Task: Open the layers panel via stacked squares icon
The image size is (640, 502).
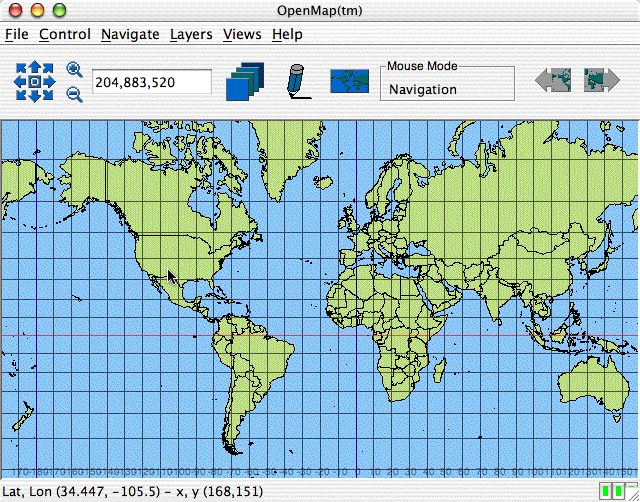Action: (x=245, y=82)
